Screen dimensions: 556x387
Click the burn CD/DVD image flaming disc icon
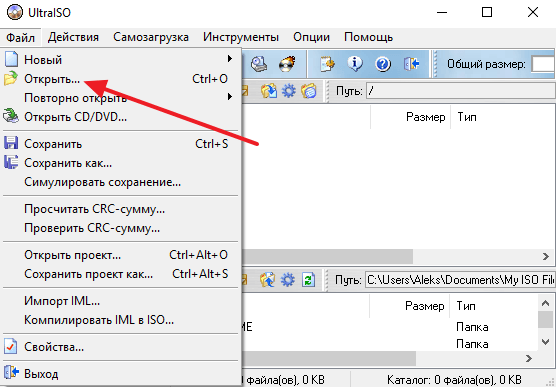coord(287,64)
